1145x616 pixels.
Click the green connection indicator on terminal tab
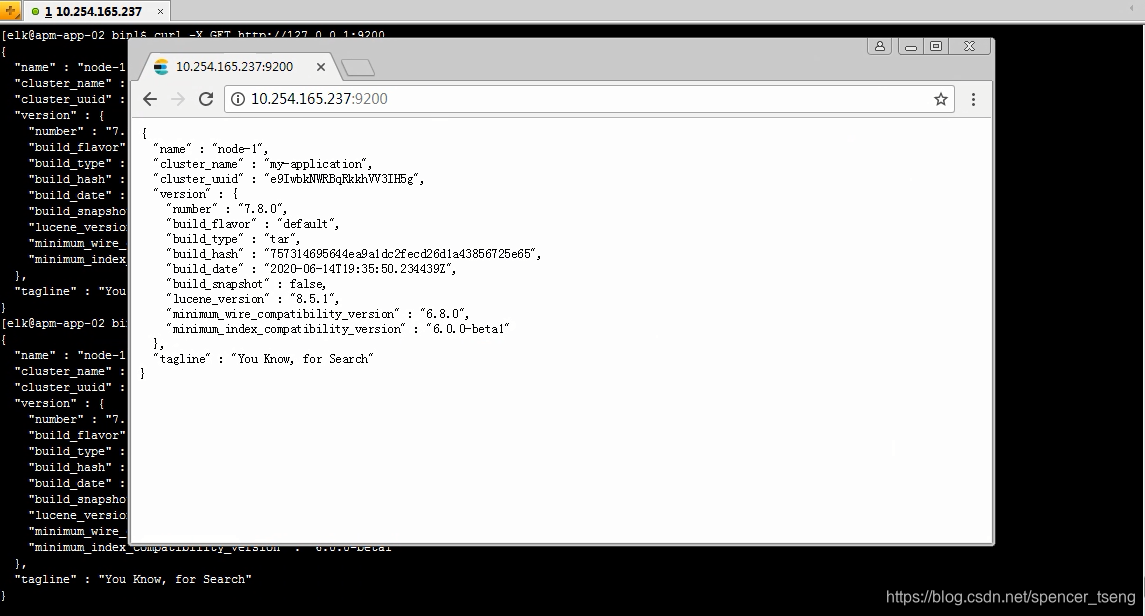point(35,10)
